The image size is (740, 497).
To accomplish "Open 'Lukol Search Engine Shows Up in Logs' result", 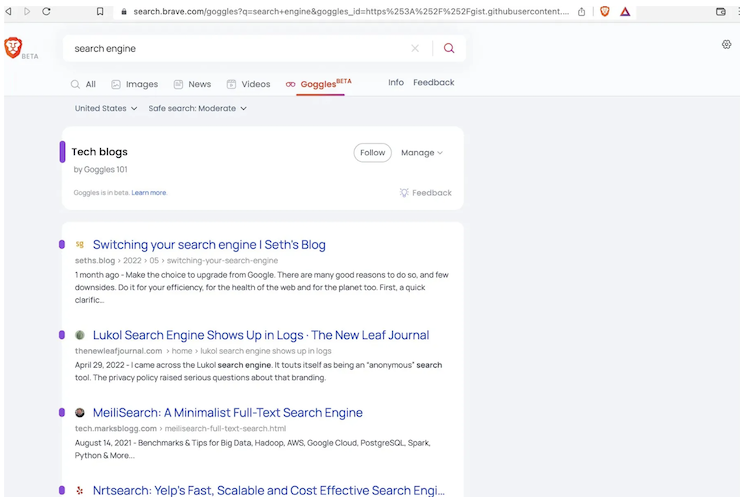I will (261, 335).
